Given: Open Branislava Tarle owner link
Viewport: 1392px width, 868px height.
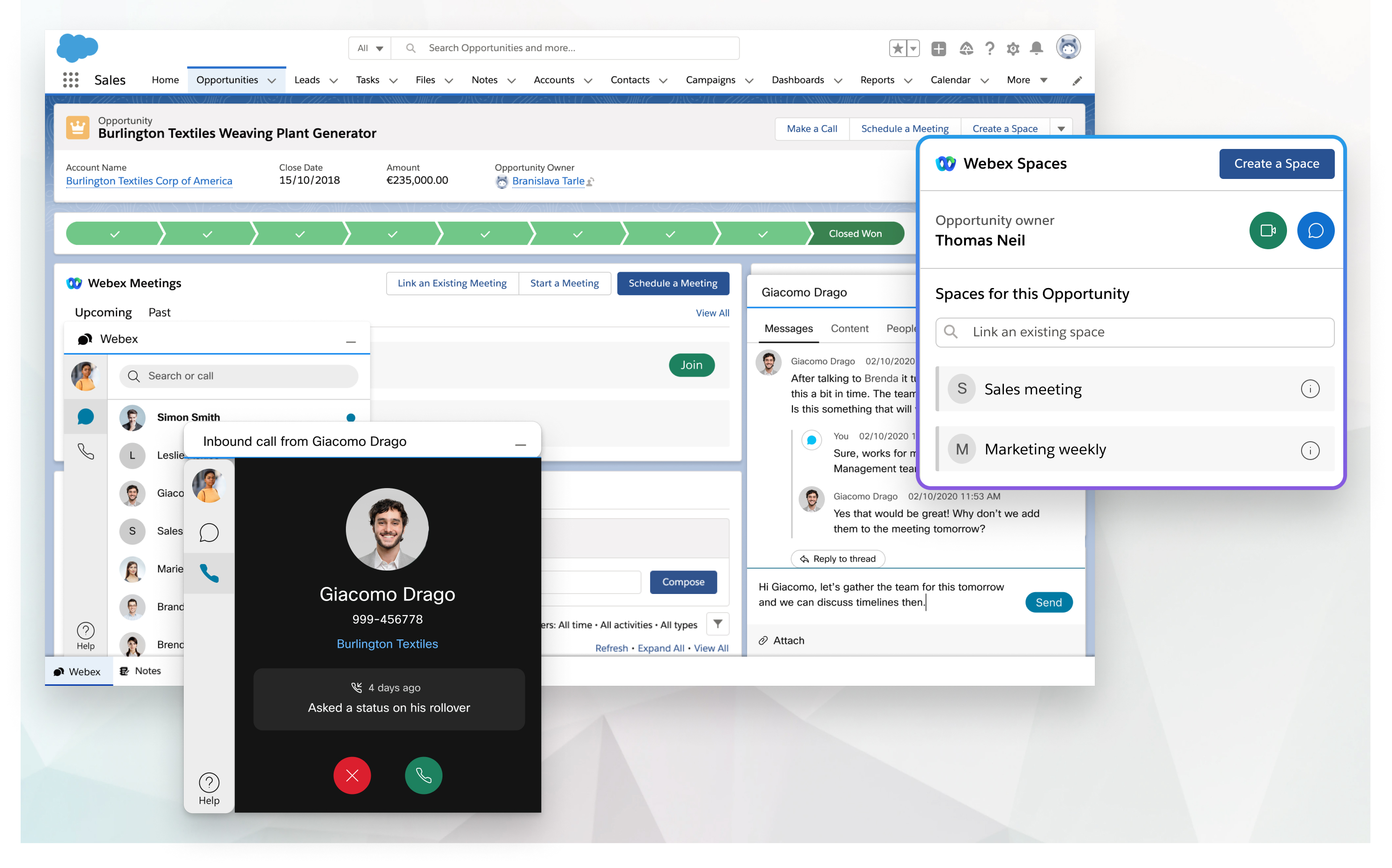Looking at the screenshot, I should pos(548,181).
